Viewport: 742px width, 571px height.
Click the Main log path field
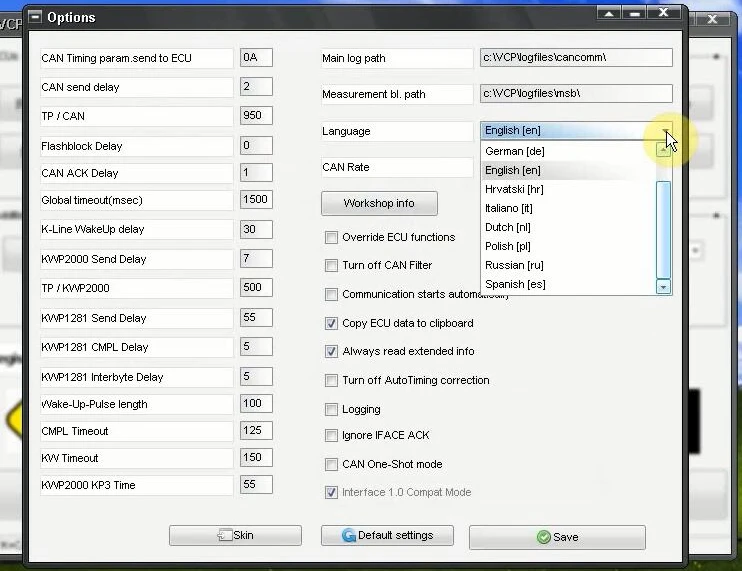click(x=576, y=57)
